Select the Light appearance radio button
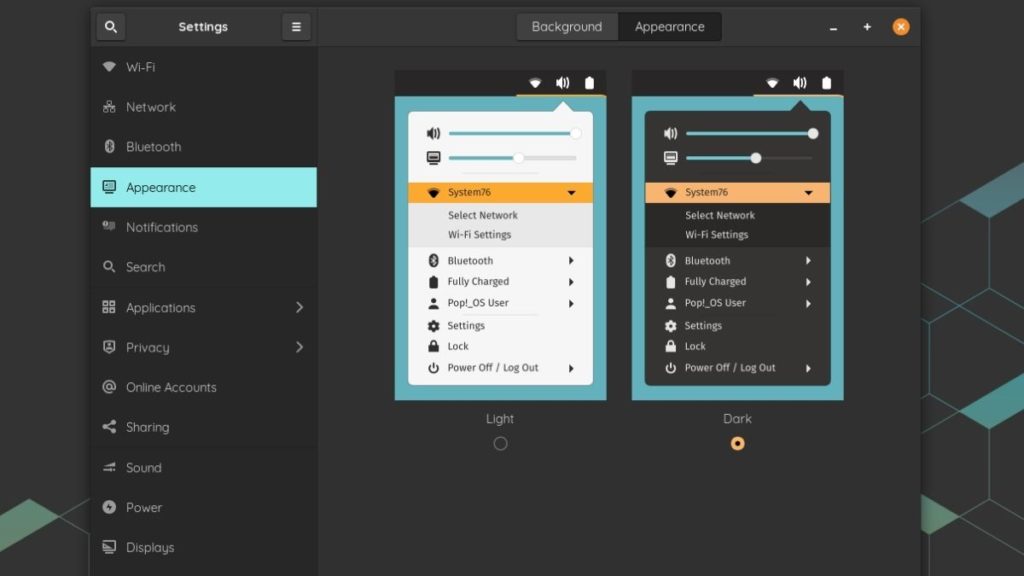1024x576 pixels. coord(500,443)
